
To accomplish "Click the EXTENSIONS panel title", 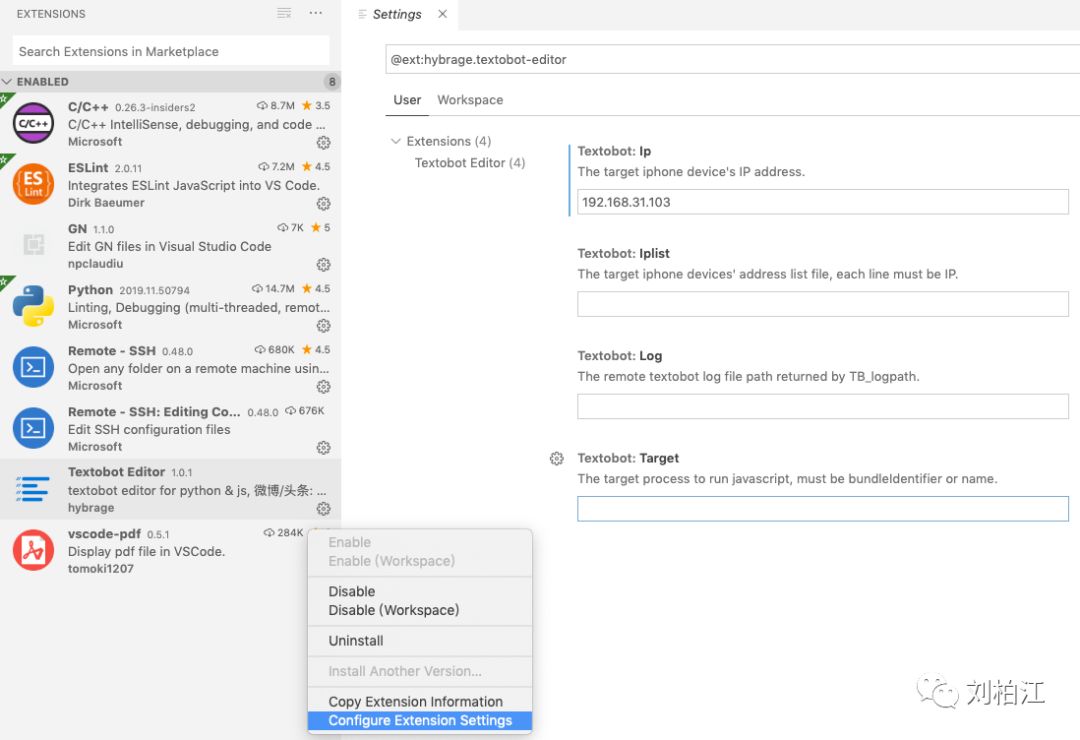I will click(51, 14).
